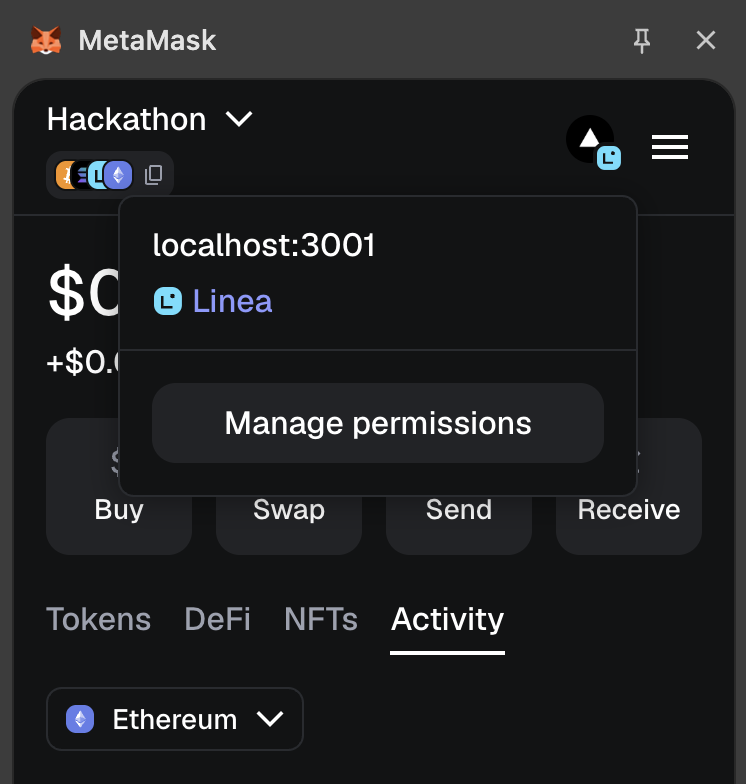Image resolution: width=746 pixels, height=784 pixels.
Task: Expand the Hackathon account selector
Action: [x=126, y=120]
